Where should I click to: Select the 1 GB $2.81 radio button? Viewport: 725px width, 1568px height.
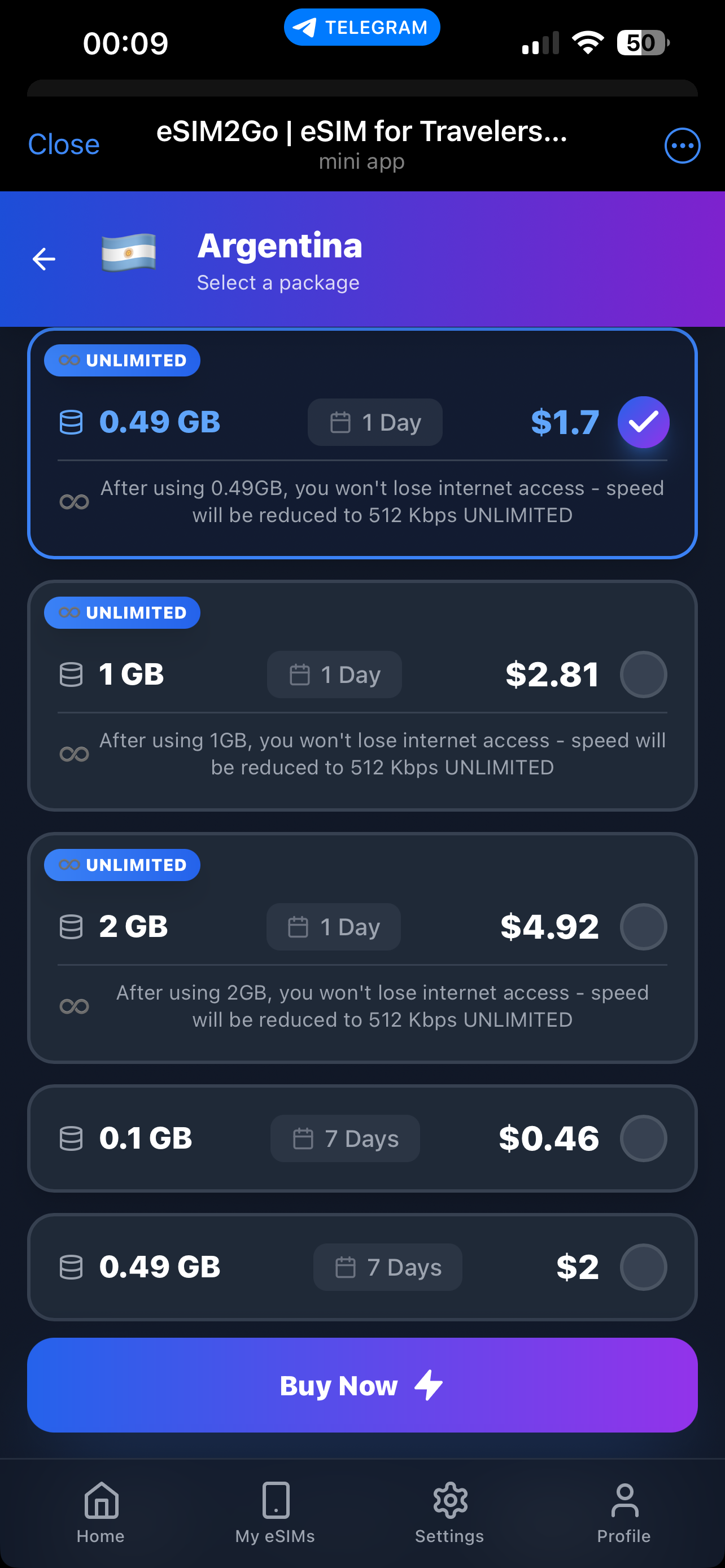(643, 674)
